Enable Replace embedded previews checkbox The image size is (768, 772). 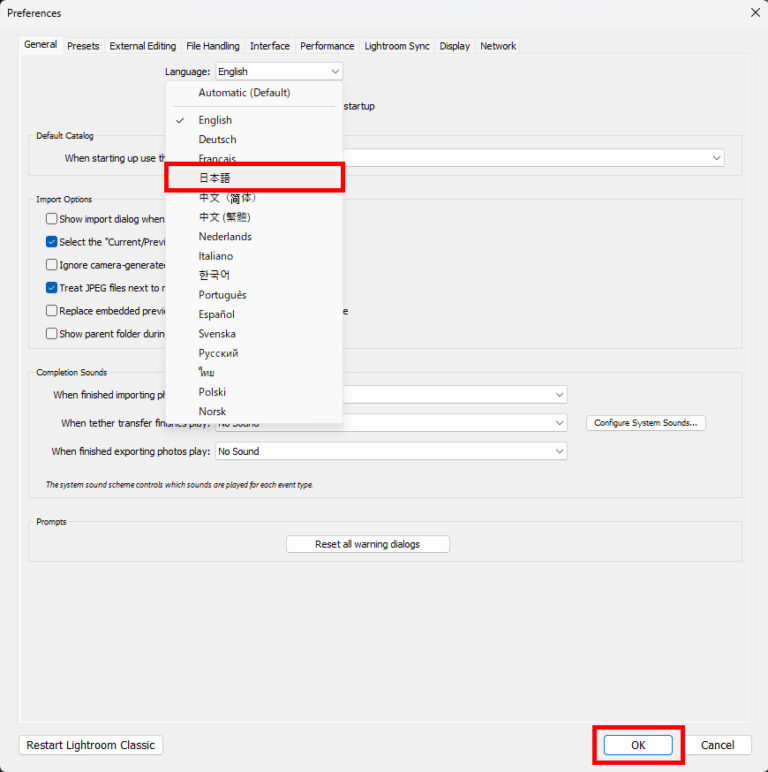pos(52,310)
